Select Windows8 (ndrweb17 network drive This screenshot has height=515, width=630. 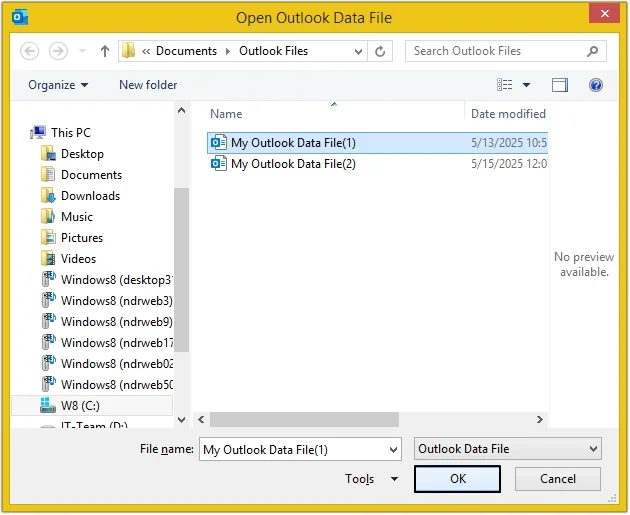pyautogui.click(x=117, y=343)
